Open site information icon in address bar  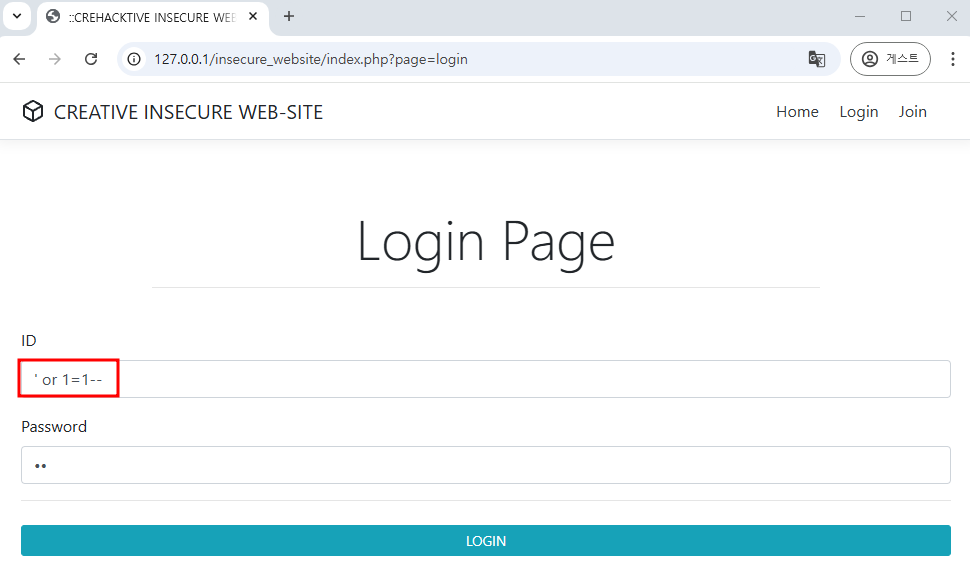point(134,59)
